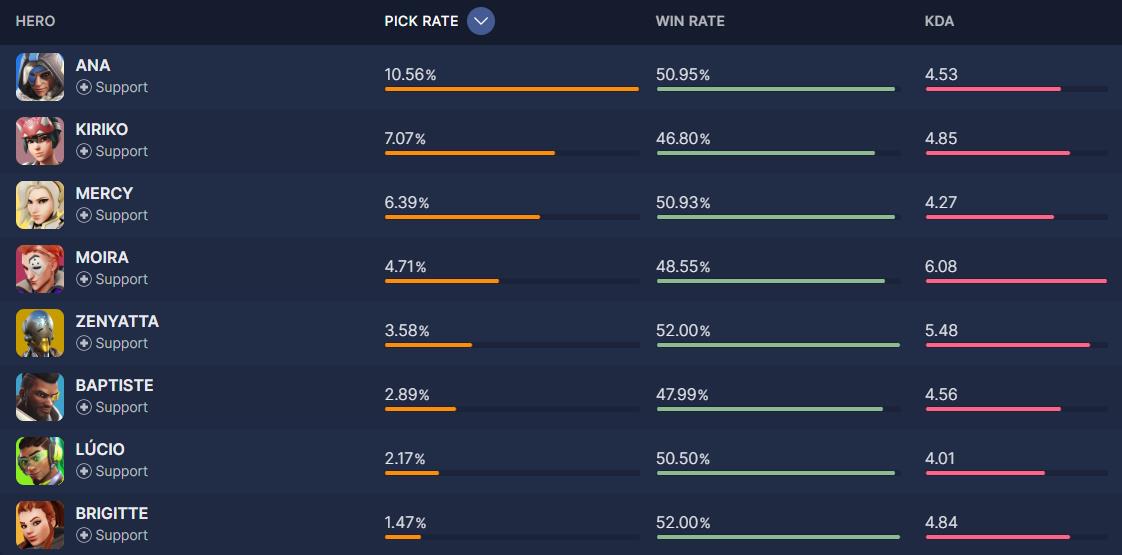Open the ZENYATTA hero name link

pyautogui.click(x=117, y=322)
